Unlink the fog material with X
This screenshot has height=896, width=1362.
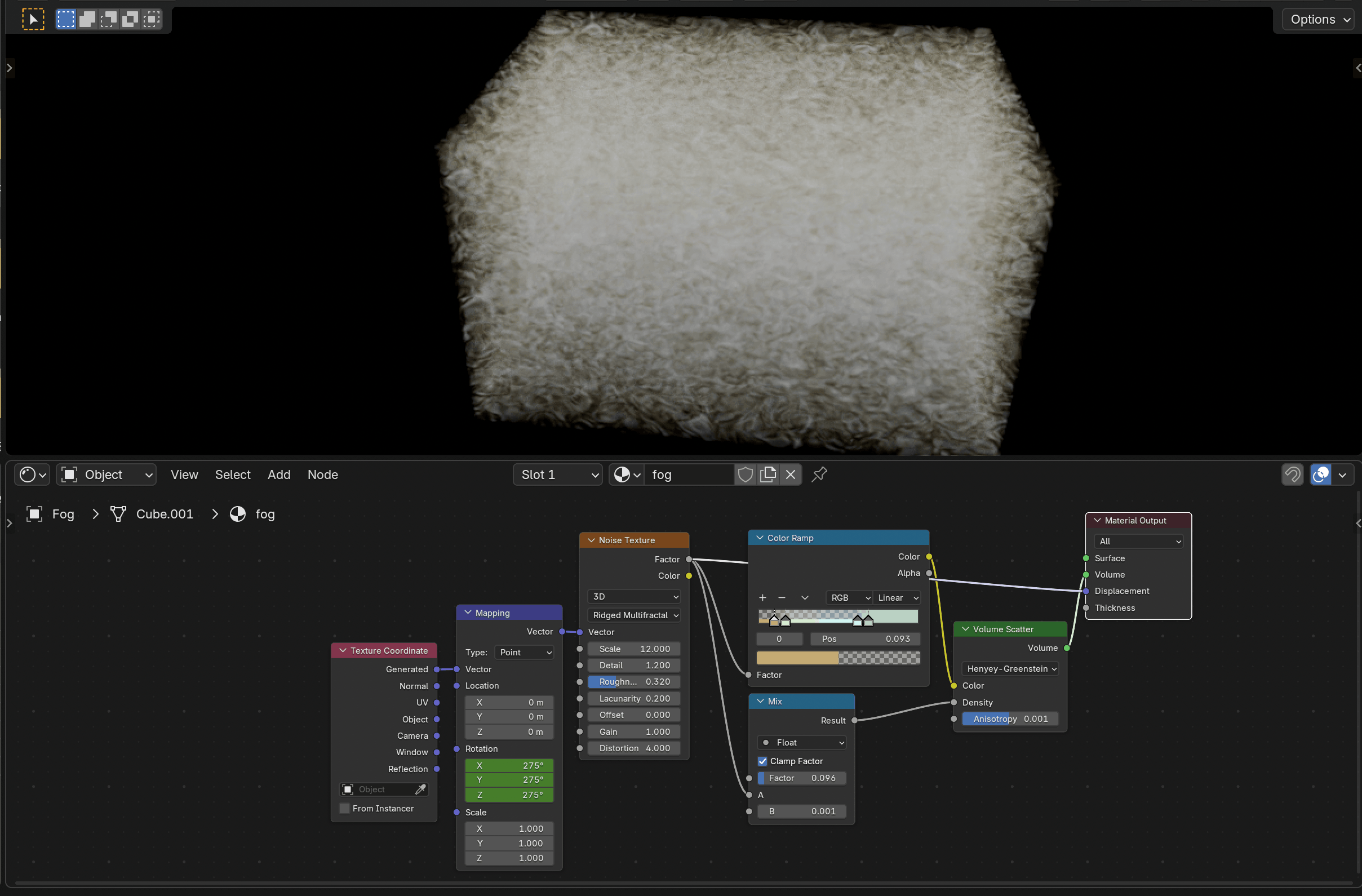point(791,474)
